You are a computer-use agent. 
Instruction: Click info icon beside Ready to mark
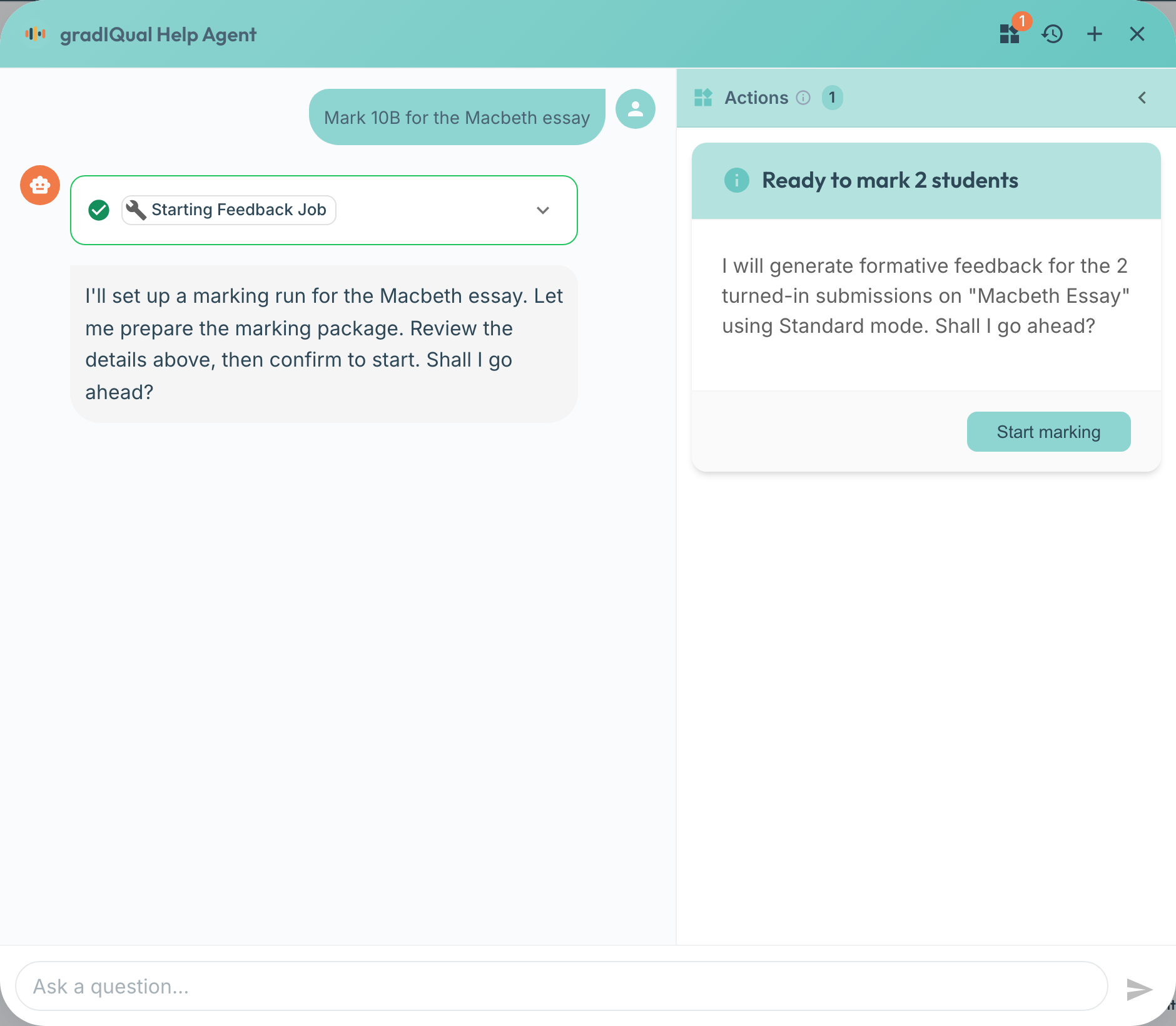pos(737,180)
